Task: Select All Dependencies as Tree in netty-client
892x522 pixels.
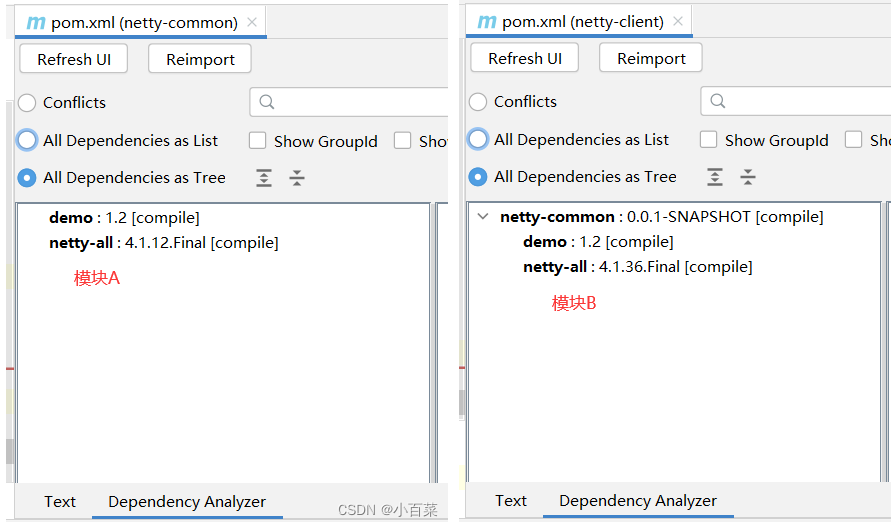Action: click(478, 177)
